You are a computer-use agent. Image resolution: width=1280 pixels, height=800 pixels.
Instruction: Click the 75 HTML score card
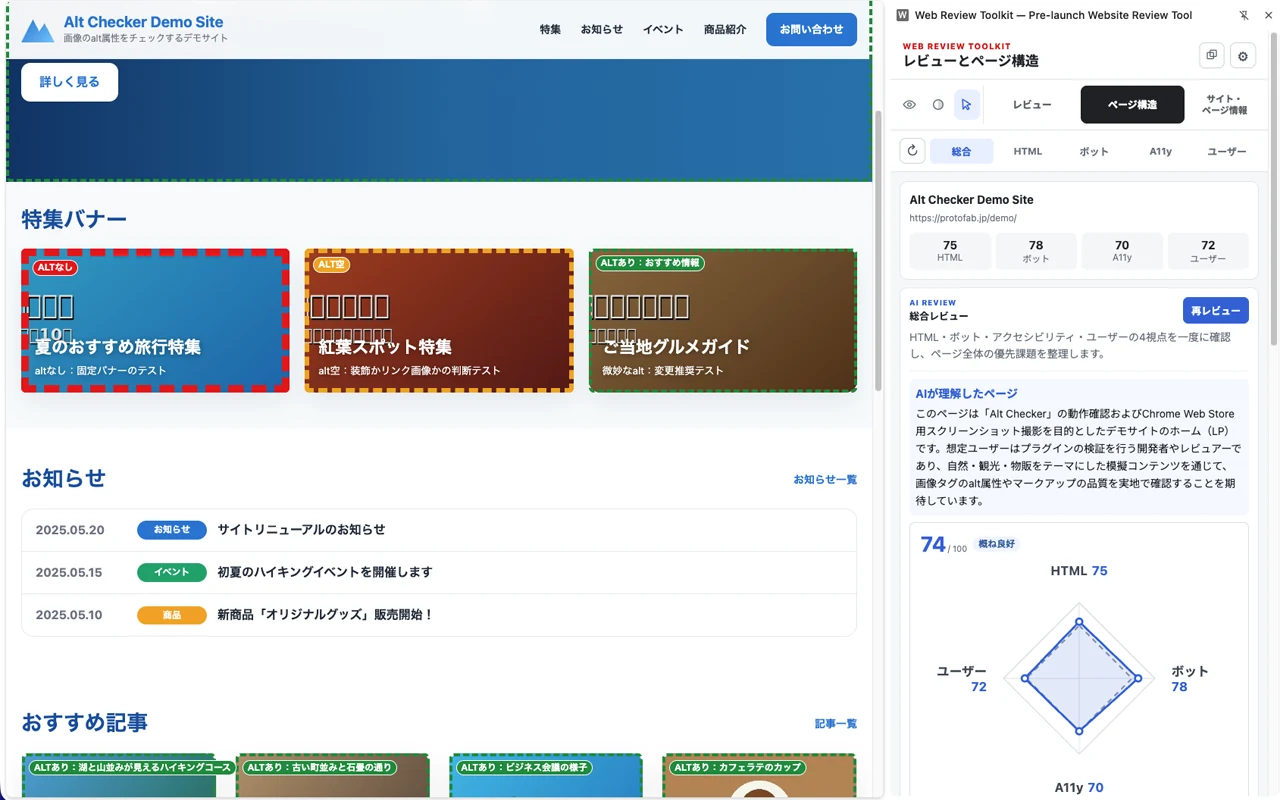click(950, 251)
